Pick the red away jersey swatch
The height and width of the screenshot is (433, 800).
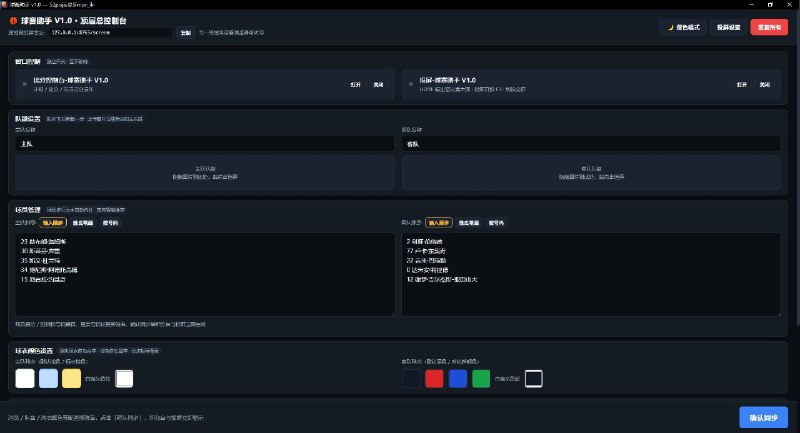point(434,378)
